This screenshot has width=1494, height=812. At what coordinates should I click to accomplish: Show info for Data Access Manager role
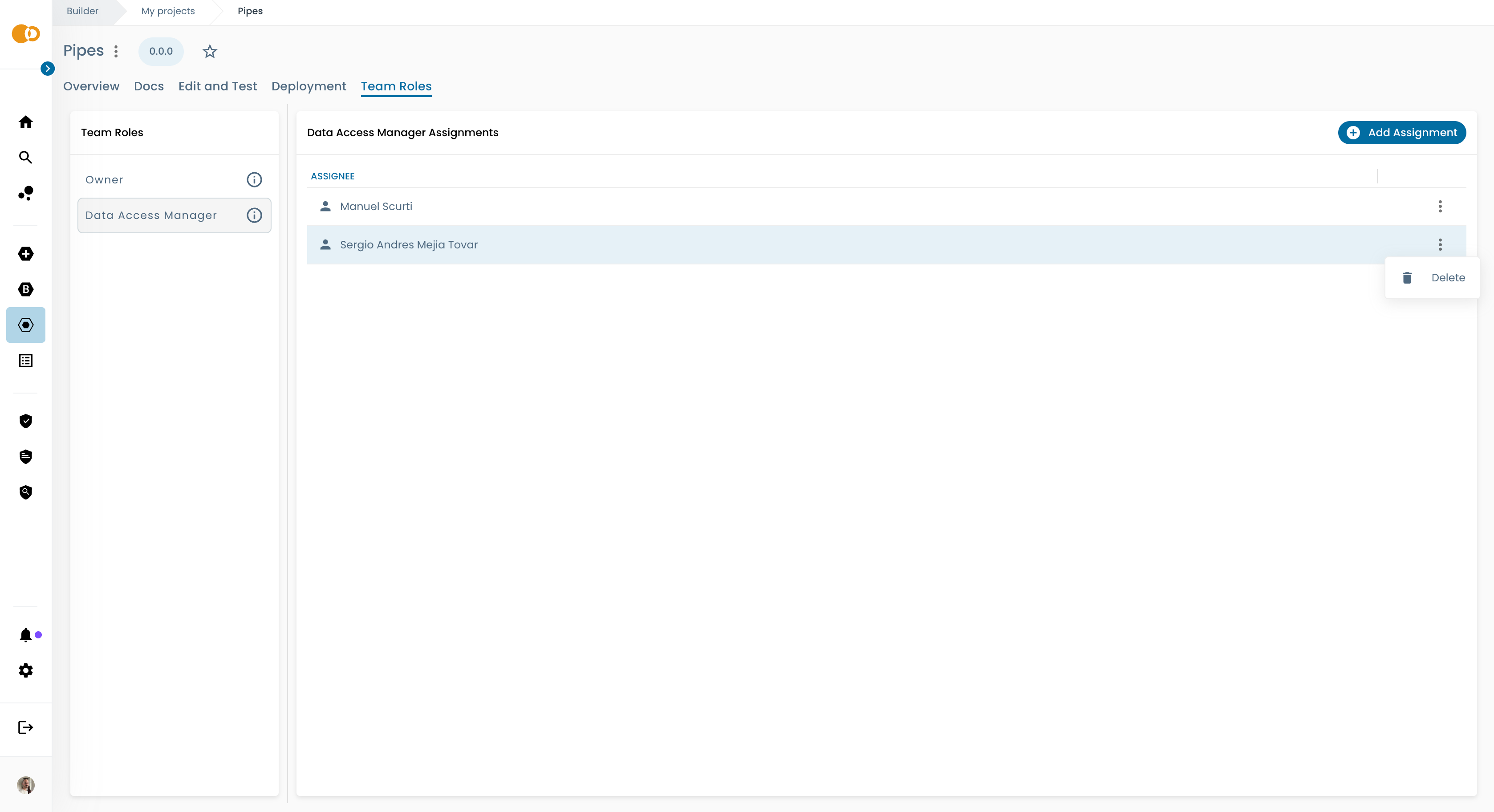click(254, 215)
